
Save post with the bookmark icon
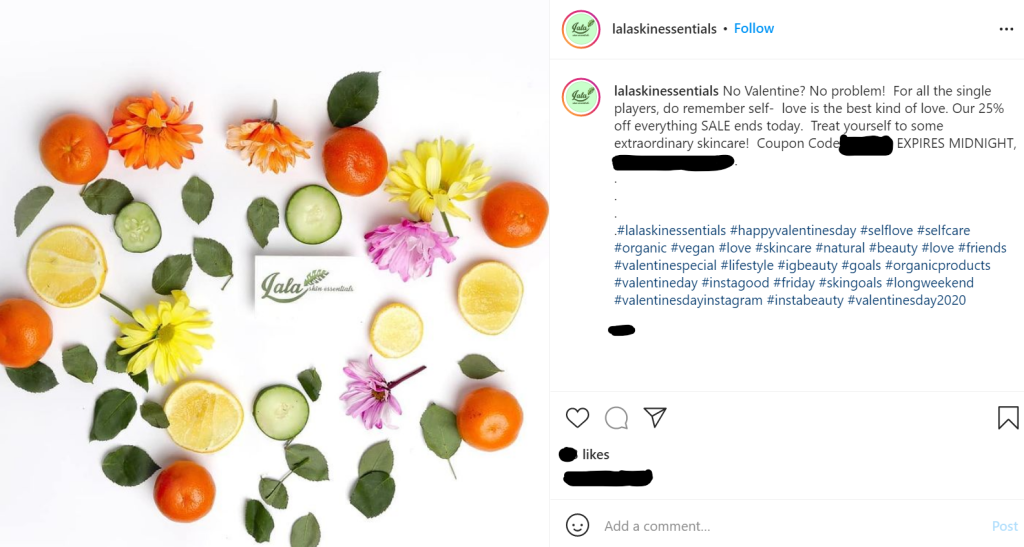pyautogui.click(x=1007, y=417)
